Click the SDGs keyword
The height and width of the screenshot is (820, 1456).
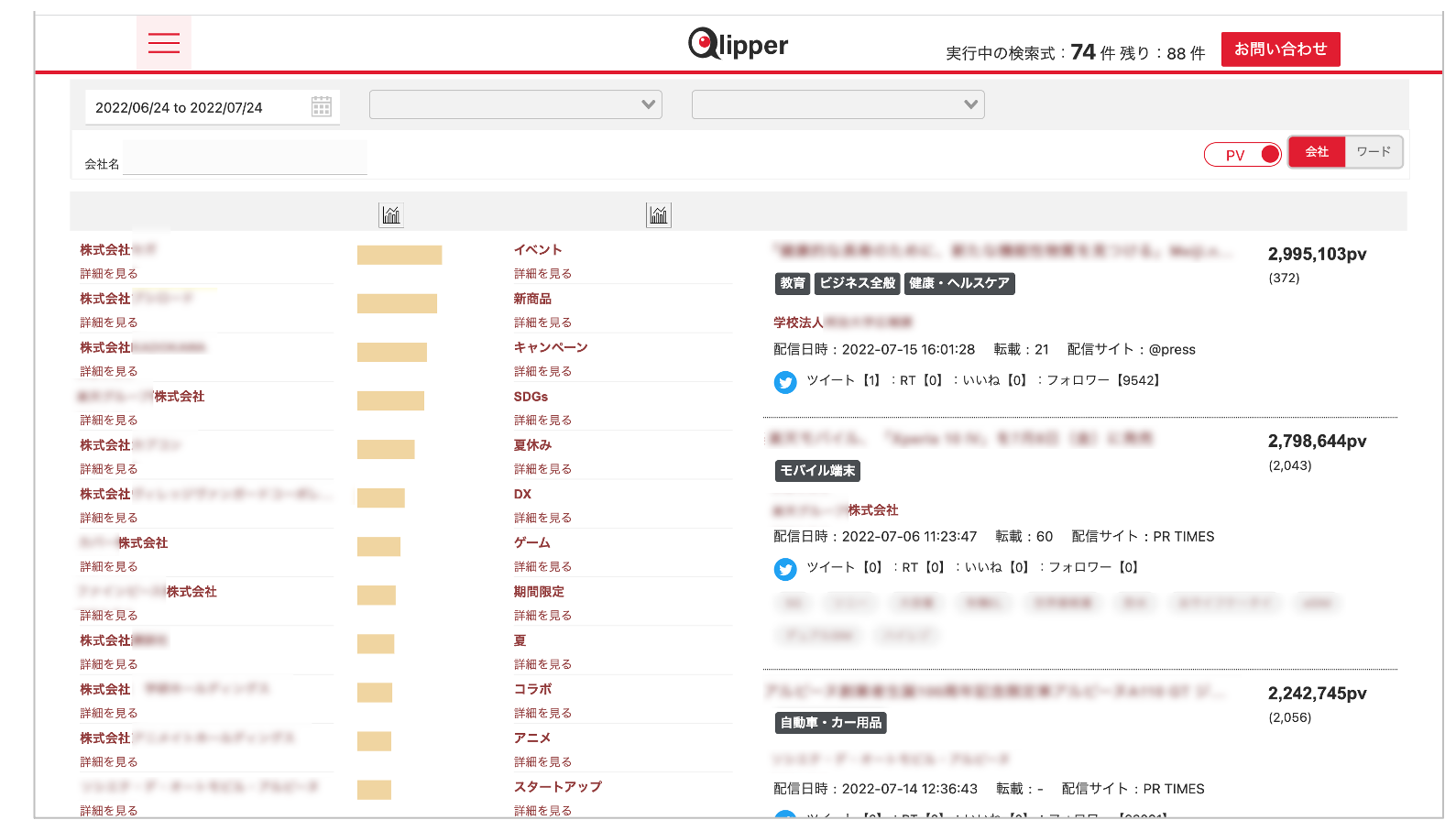pyautogui.click(x=531, y=397)
